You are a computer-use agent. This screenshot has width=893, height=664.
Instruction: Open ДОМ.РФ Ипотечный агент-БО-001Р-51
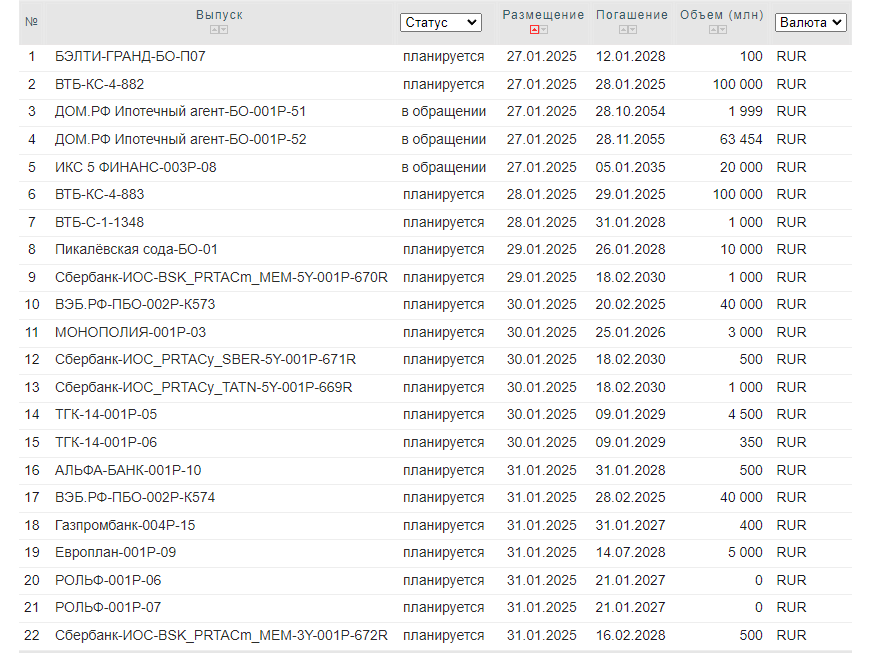click(x=180, y=112)
